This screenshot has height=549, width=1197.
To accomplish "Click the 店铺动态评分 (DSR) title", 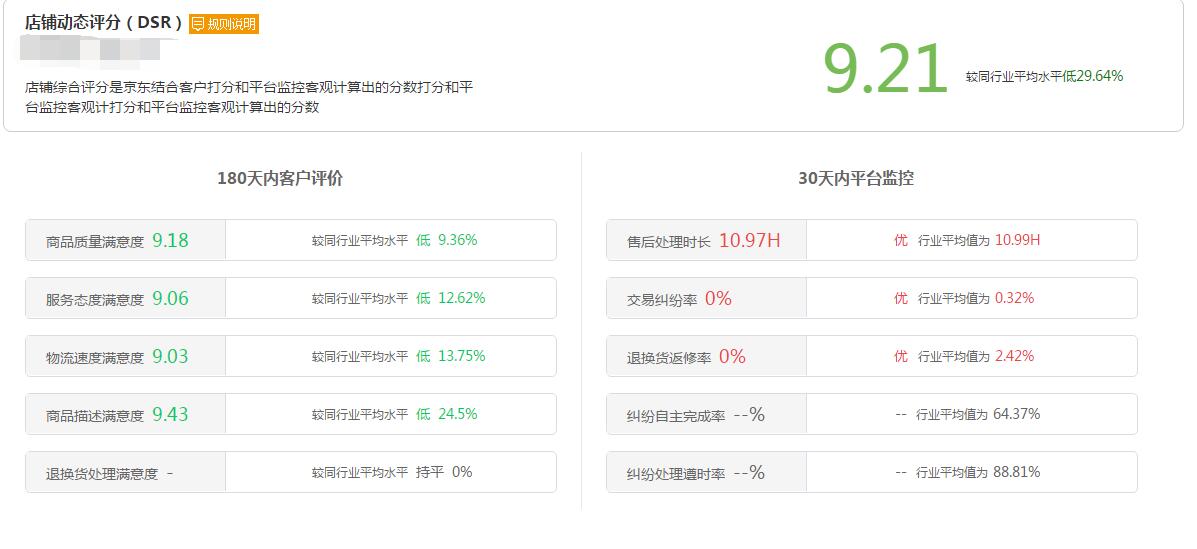I will point(104,22).
